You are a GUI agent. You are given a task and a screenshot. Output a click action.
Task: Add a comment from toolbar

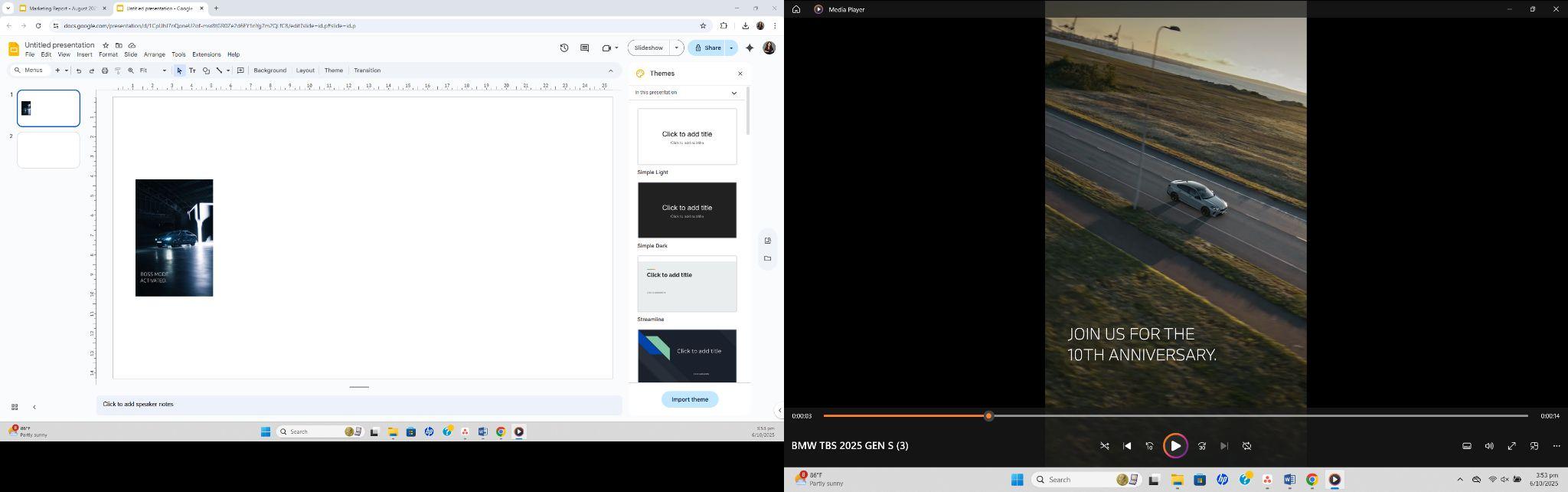pos(240,71)
